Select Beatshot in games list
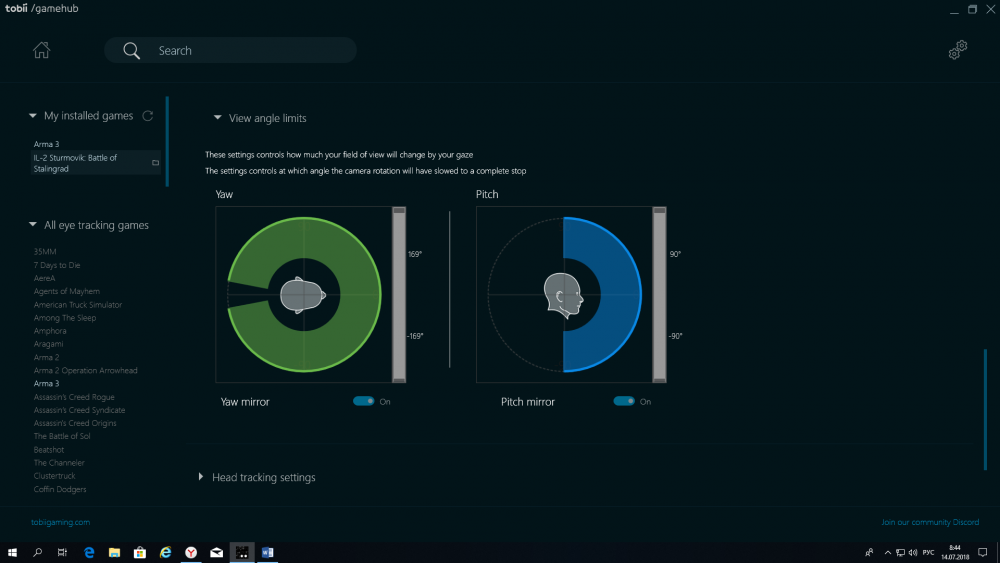Viewport: 1000px width, 563px height. [48, 450]
